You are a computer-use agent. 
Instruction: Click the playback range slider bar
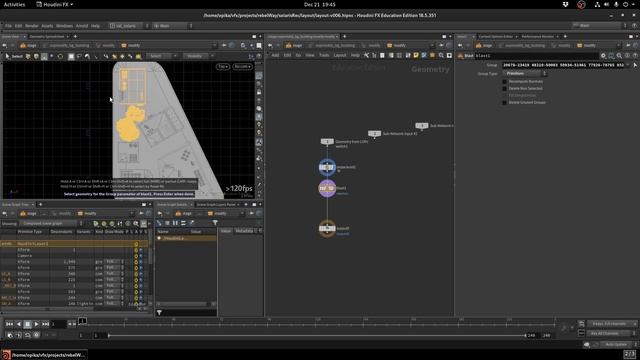(317, 336)
